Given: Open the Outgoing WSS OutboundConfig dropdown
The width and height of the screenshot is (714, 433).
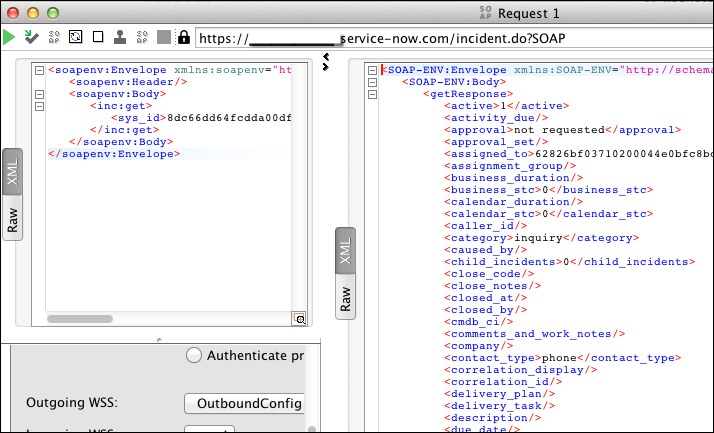Looking at the screenshot, I should [244, 403].
